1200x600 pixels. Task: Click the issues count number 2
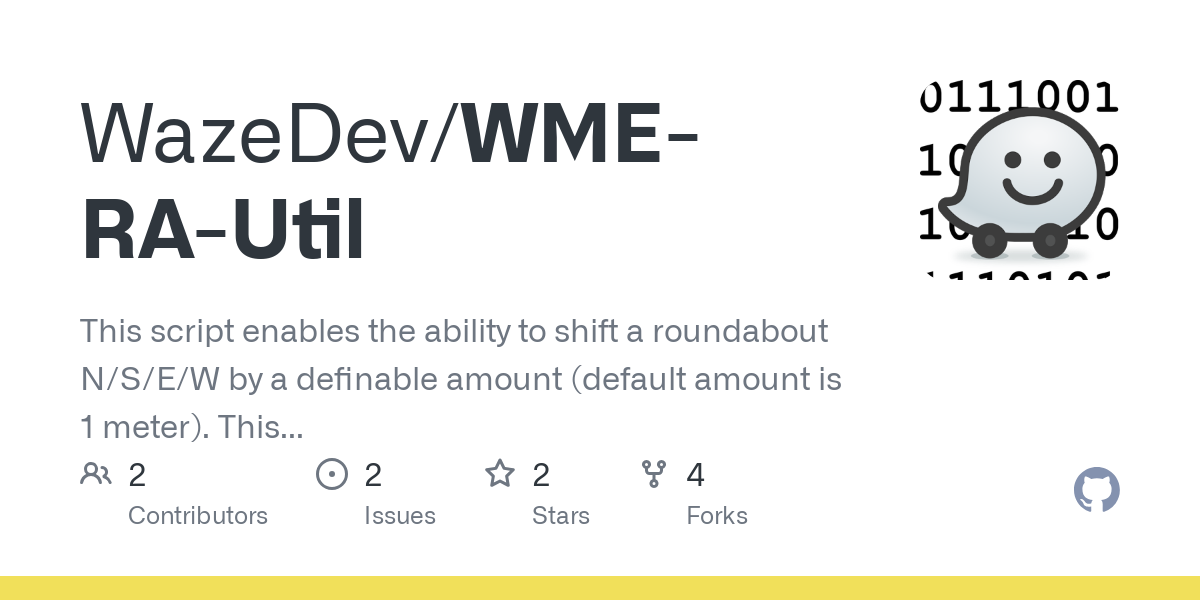pos(373,475)
